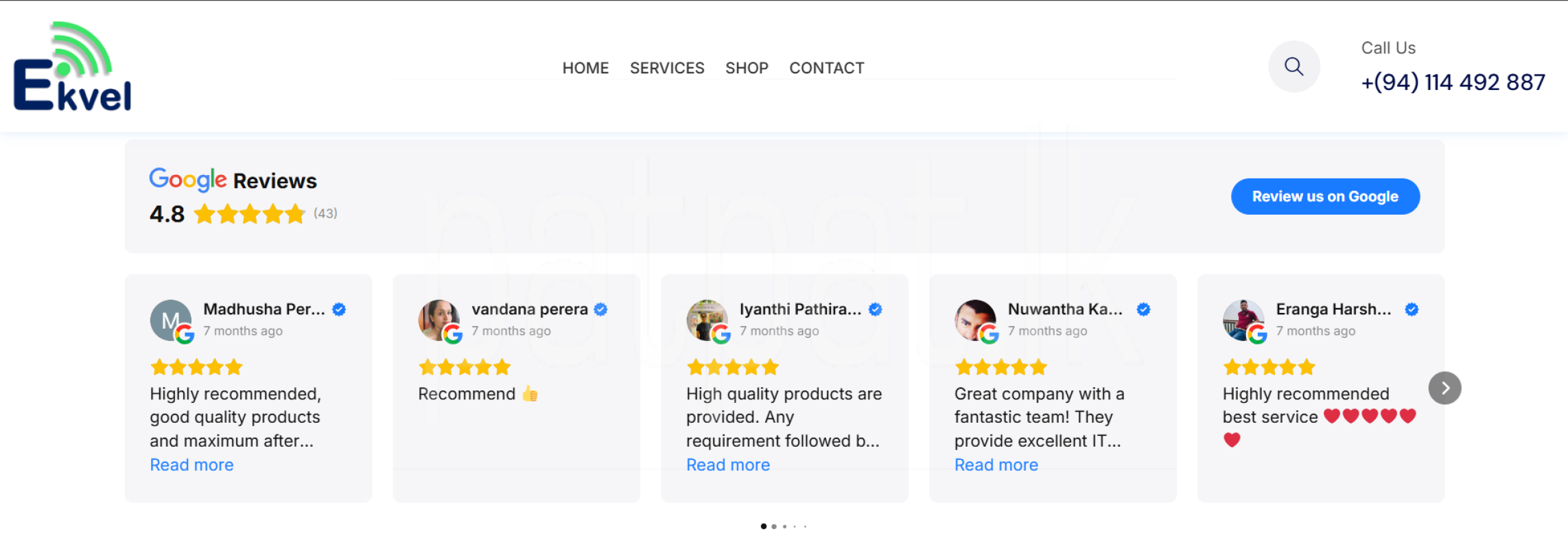Expand Madhusha Perera's review with Read more
Screen dimensions: 1568x549
coord(191,465)
